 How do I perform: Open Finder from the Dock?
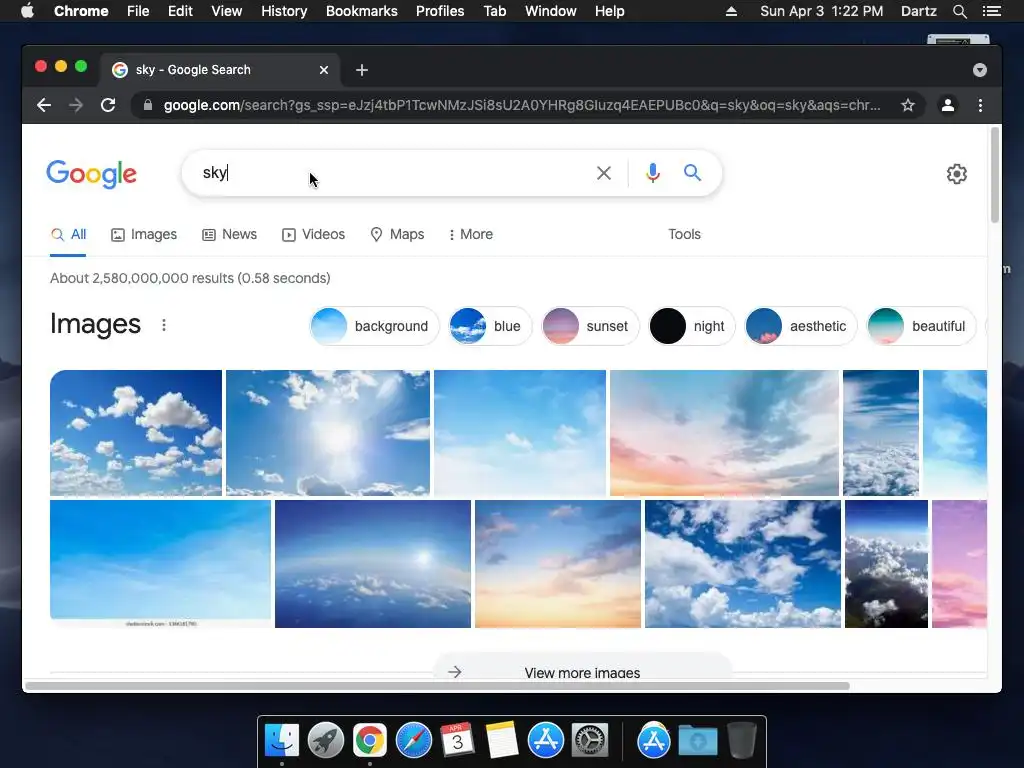pos(282,741)
